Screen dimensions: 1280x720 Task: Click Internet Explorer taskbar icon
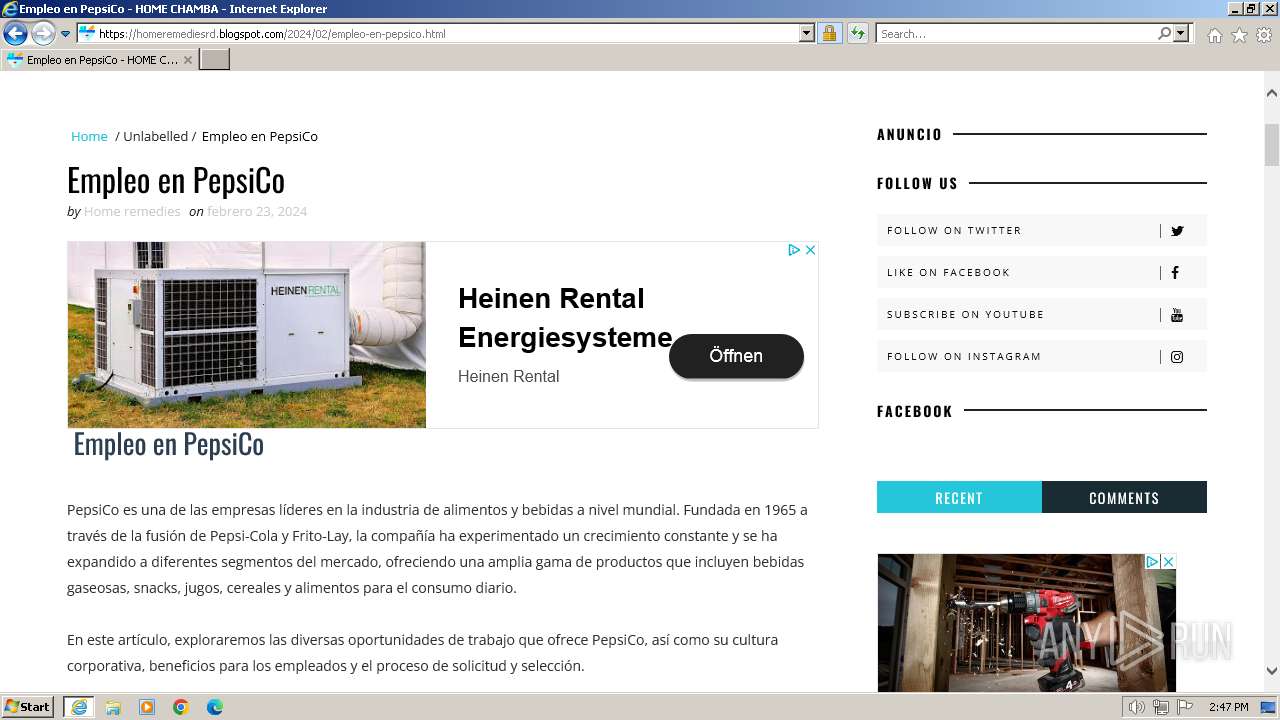tap(78, 707)
